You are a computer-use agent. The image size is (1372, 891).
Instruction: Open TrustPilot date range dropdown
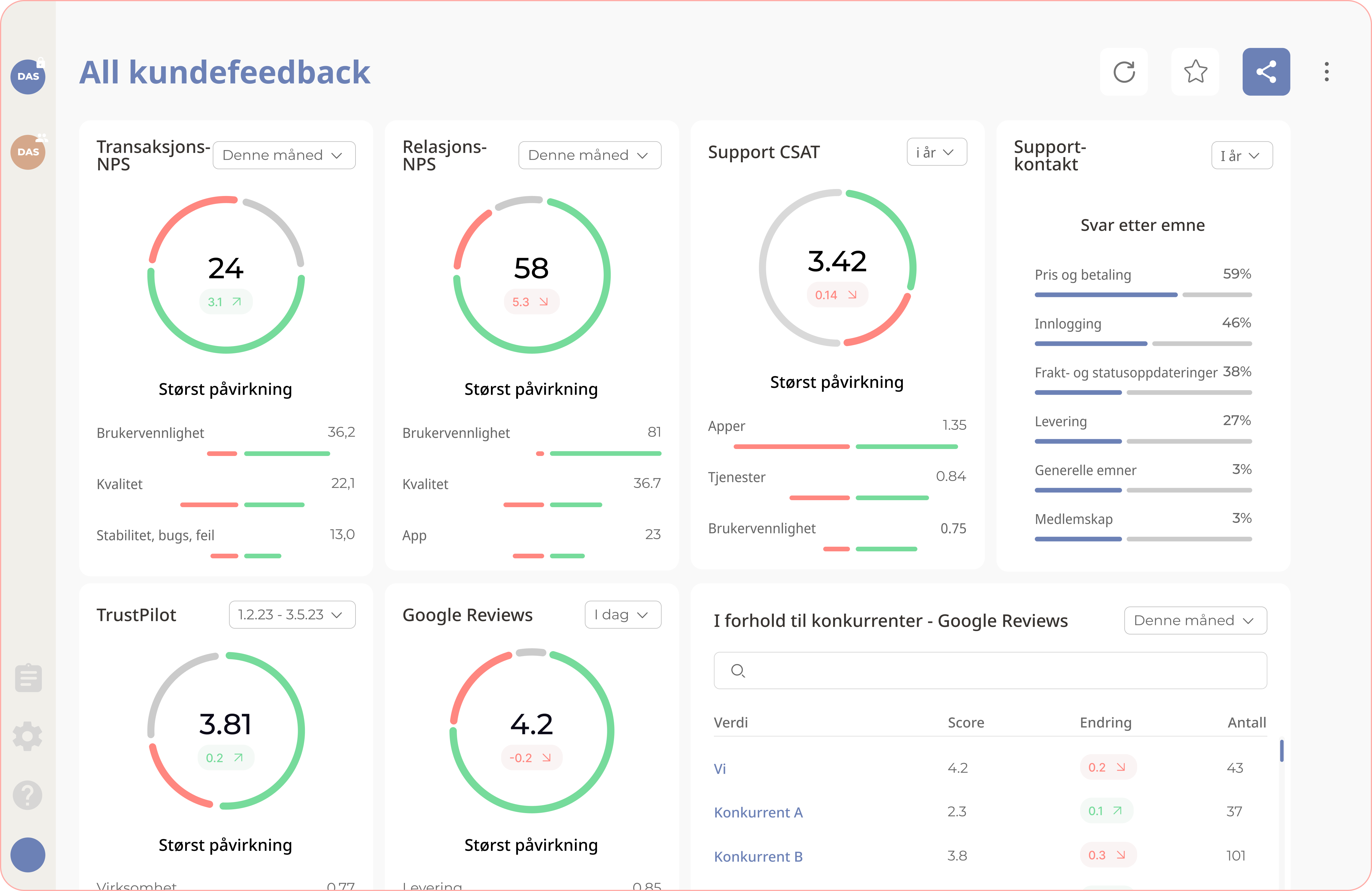292,615
